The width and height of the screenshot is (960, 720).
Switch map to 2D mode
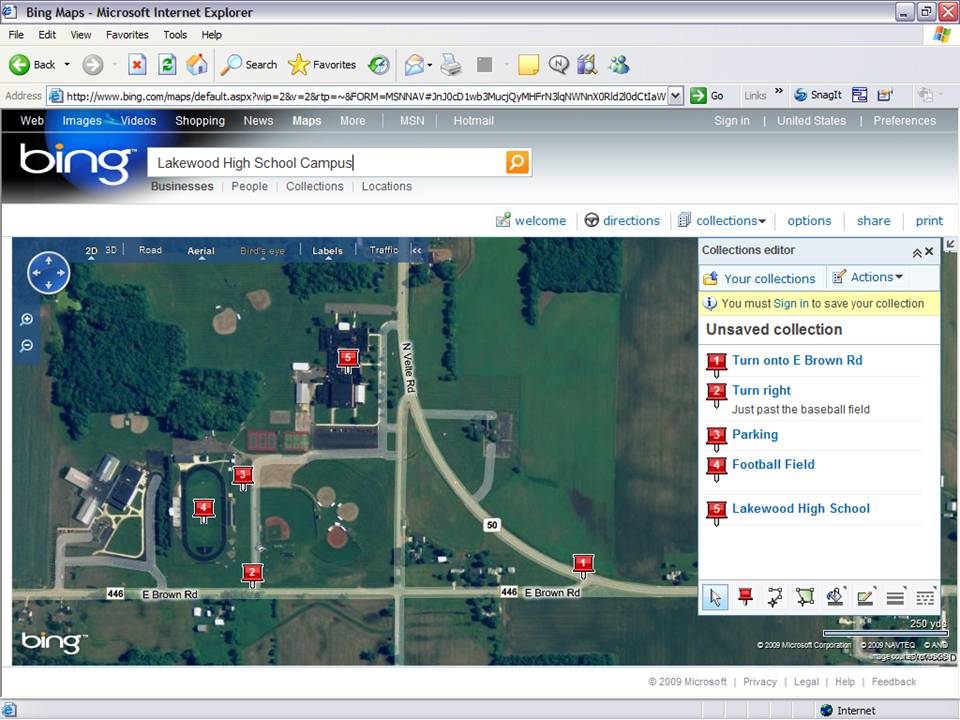tap(91, 250)
